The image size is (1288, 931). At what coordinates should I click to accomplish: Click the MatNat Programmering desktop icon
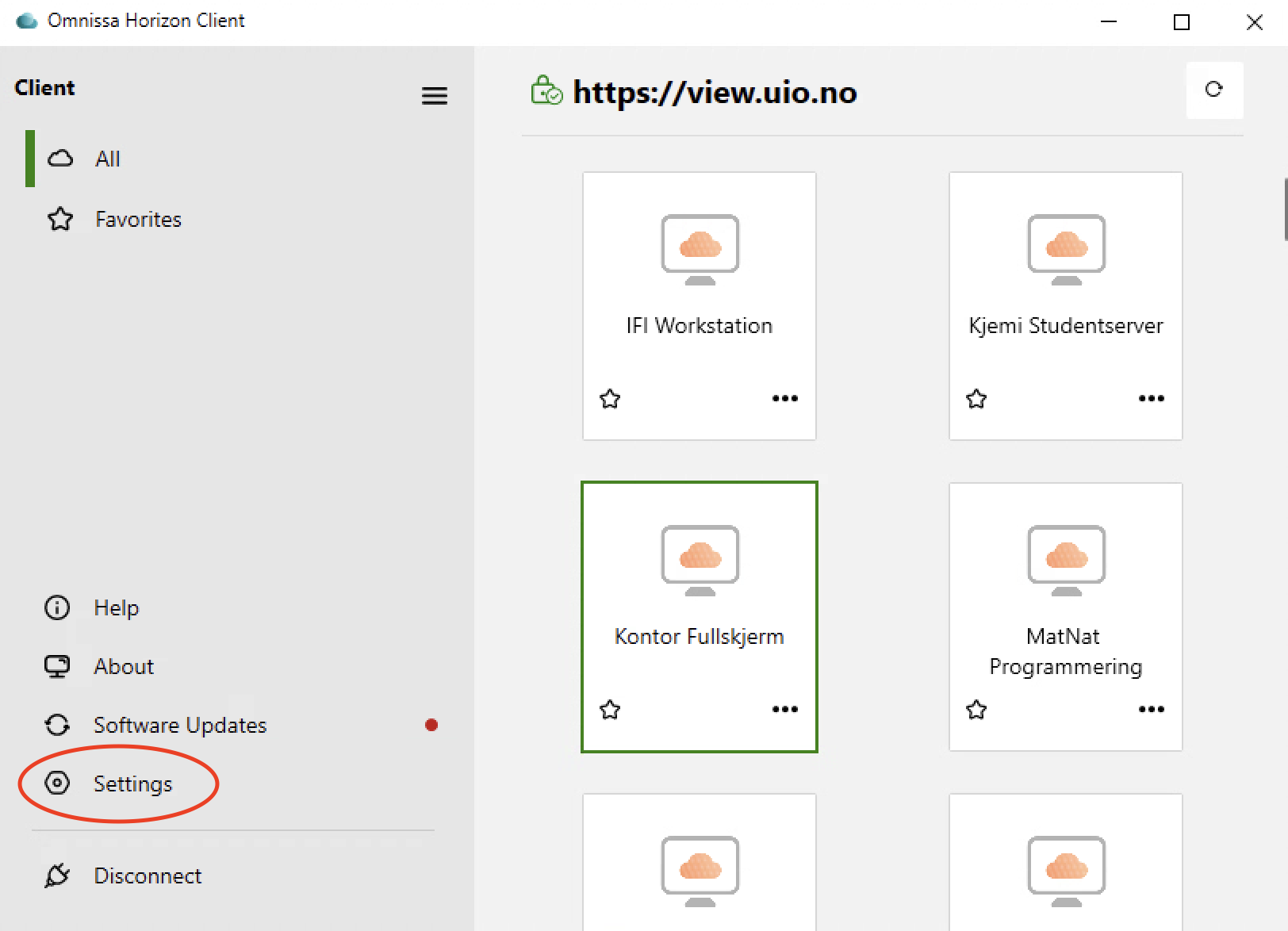tap(1067, 561)
